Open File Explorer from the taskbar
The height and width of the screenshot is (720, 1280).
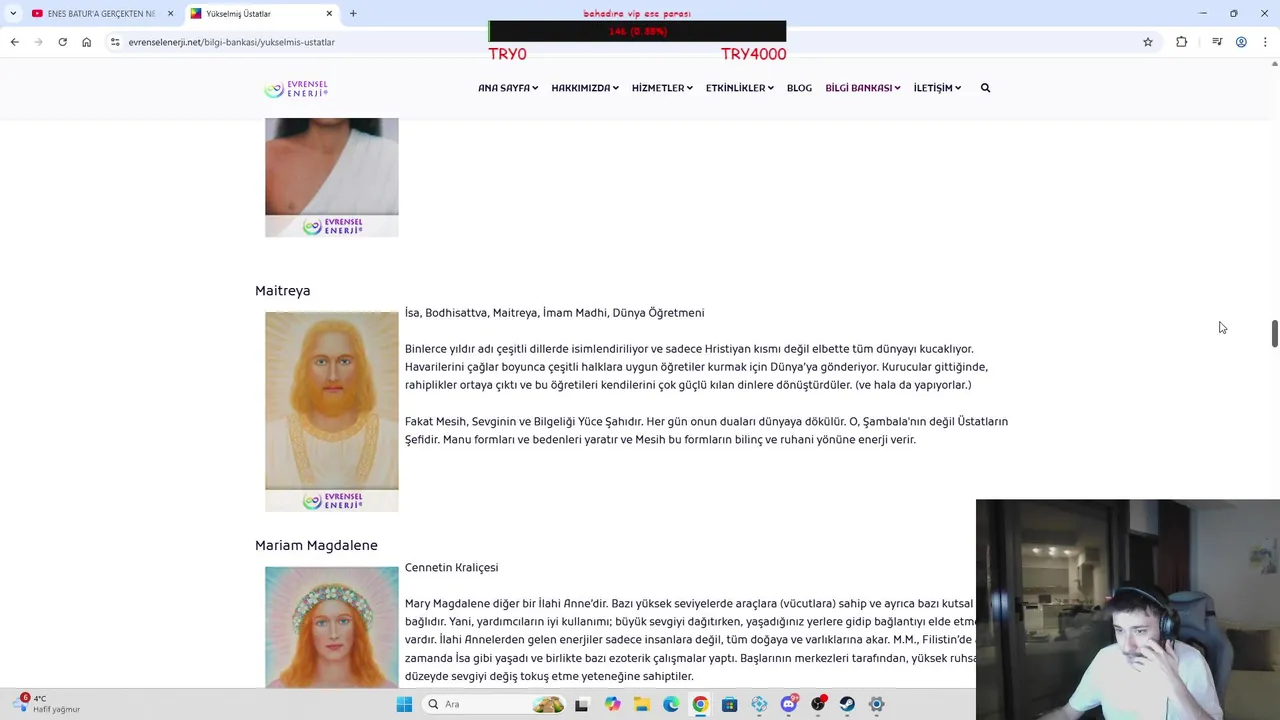[x=641, y=704]
